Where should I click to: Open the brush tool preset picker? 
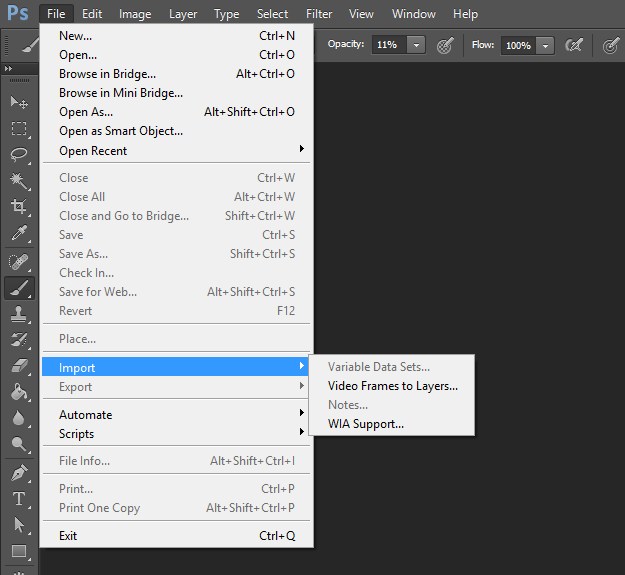[30, 45]
